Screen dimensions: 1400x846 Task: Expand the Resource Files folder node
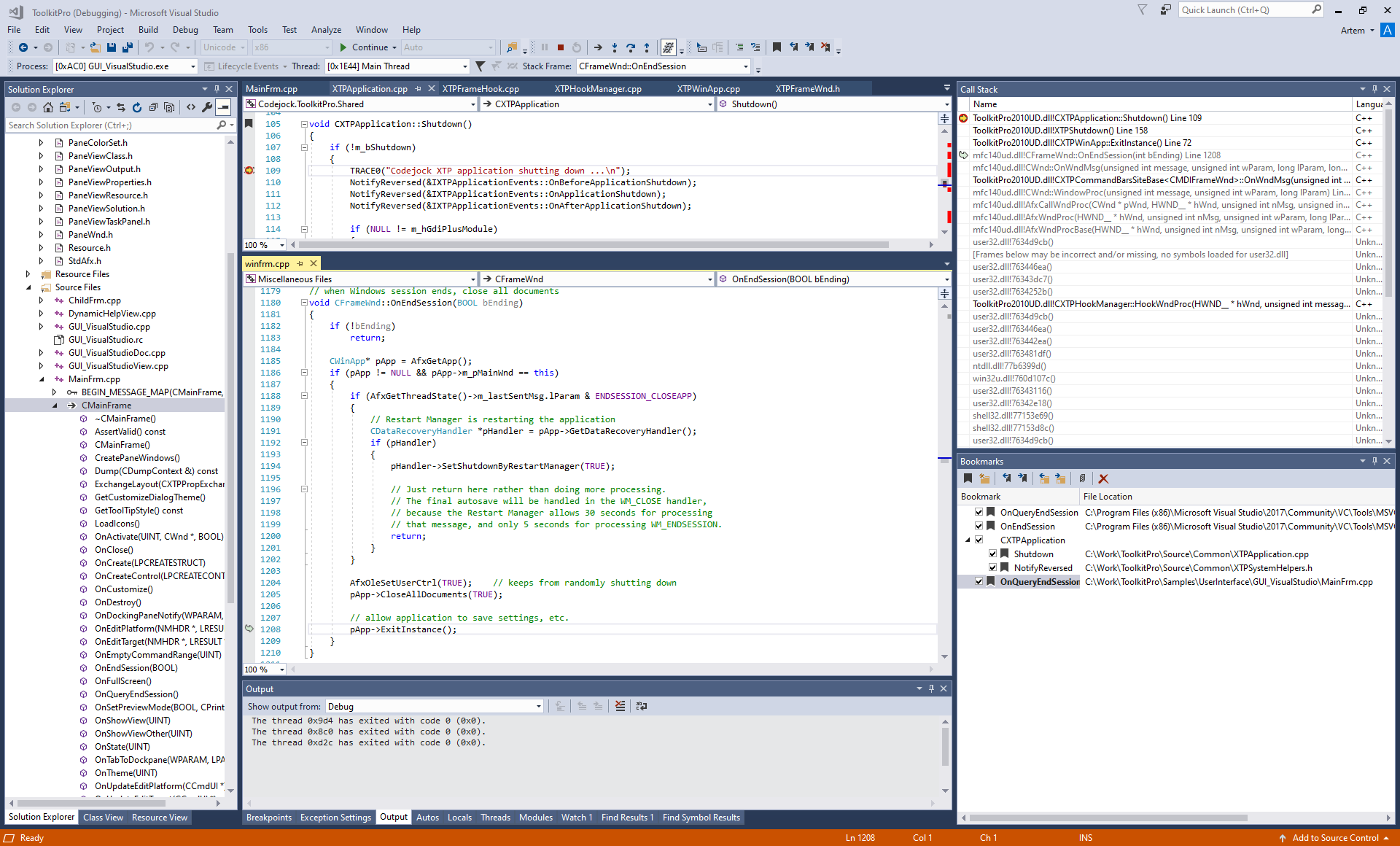[28, 274]
